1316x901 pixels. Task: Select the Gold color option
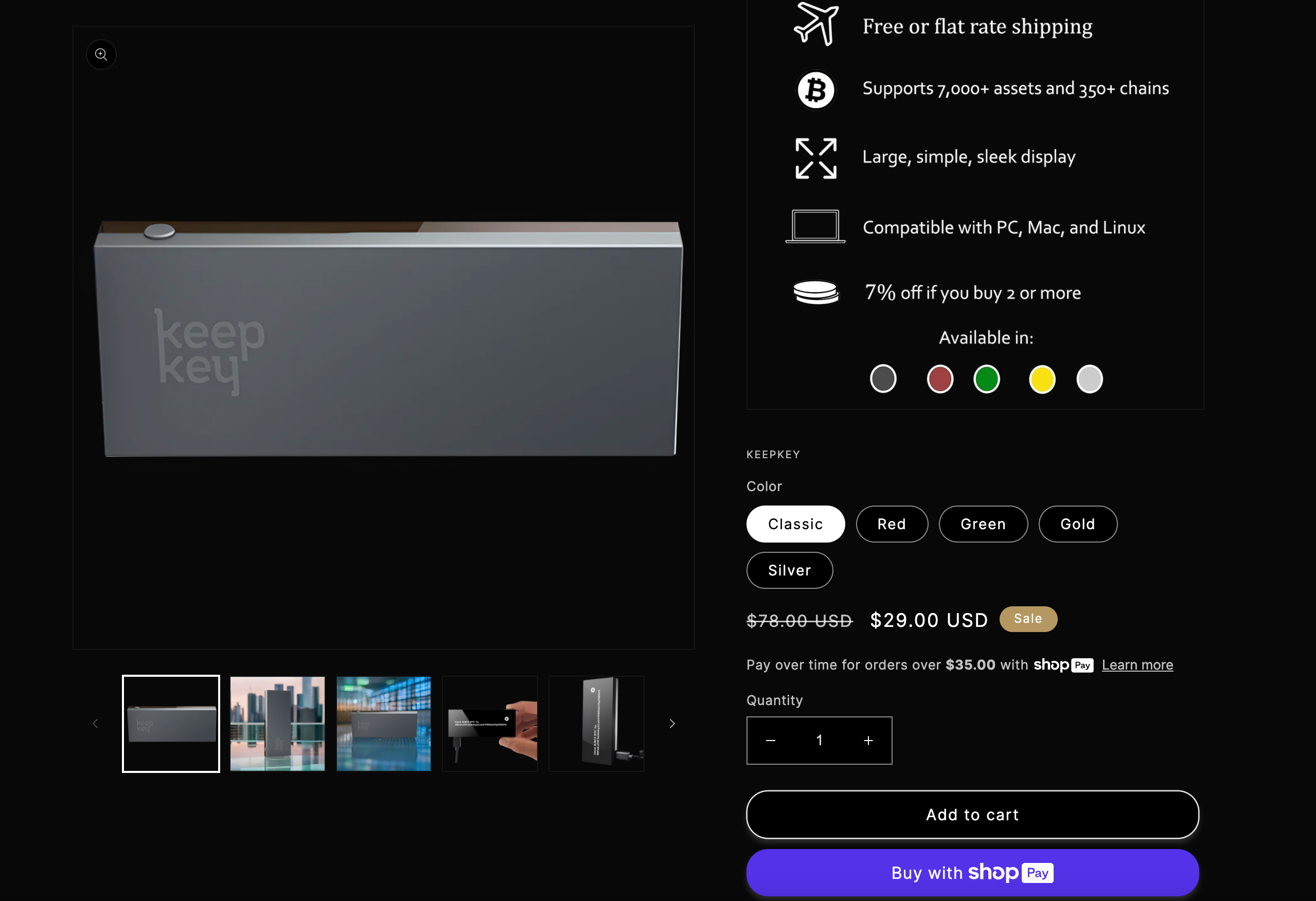pos(1078,524)
